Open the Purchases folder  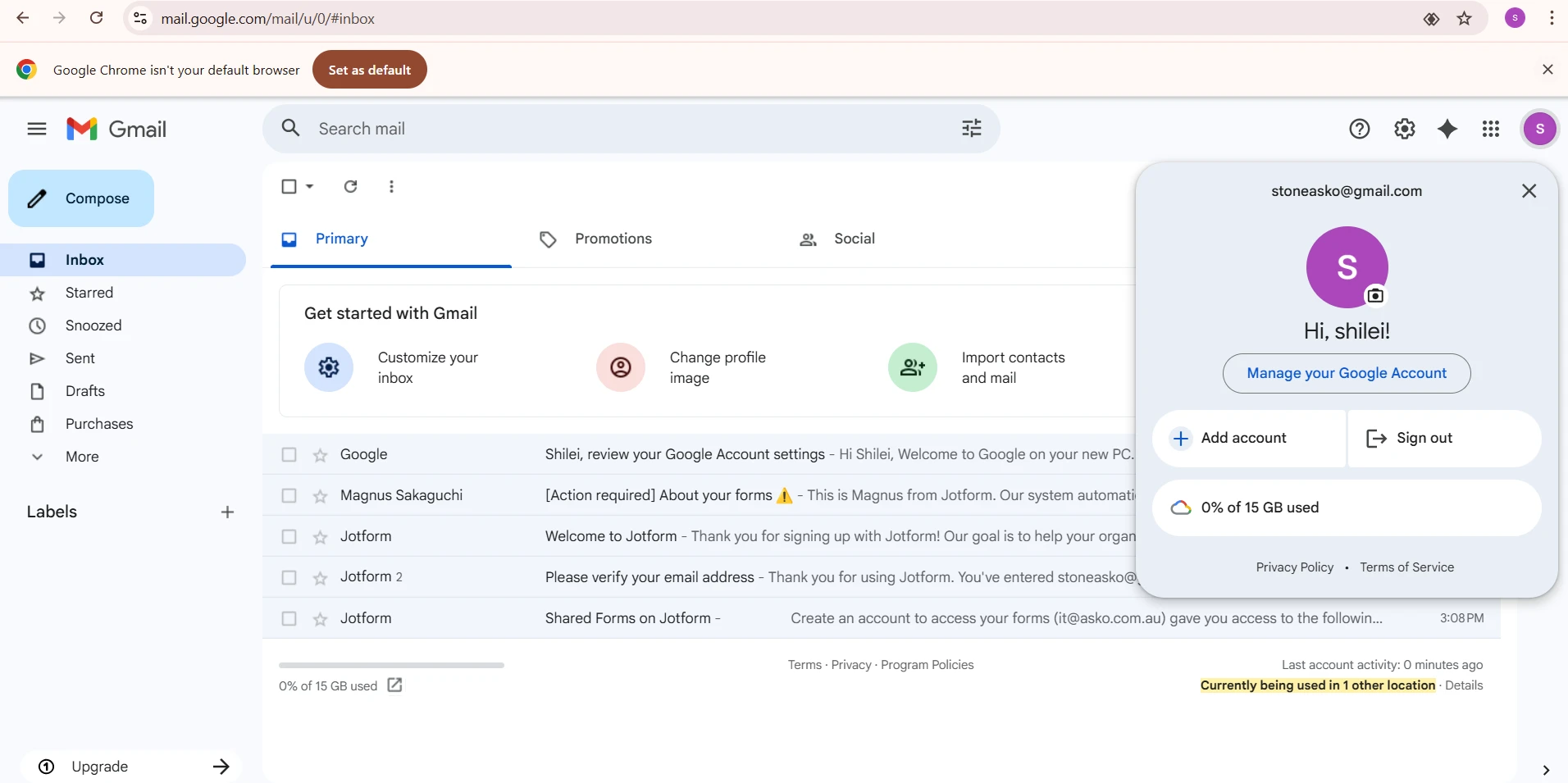123,424
